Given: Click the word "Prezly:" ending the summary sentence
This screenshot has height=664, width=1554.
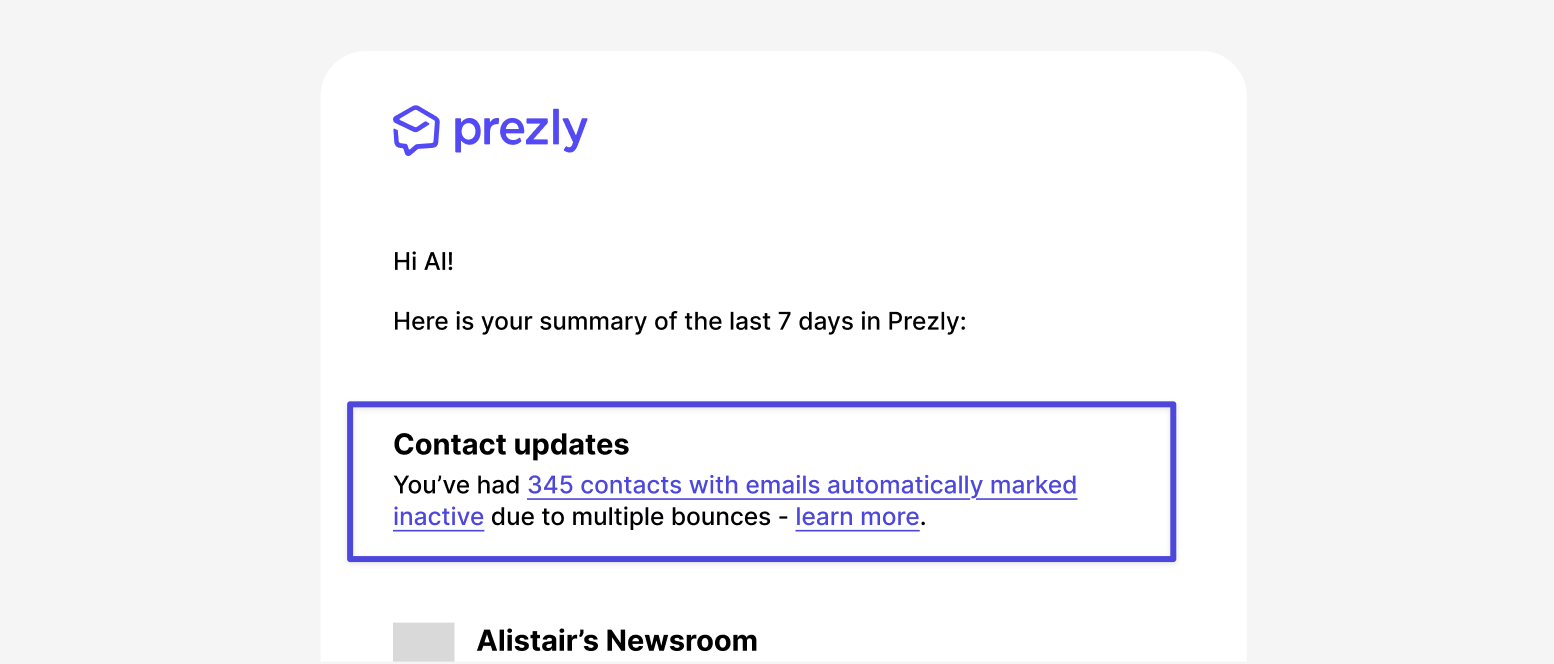Looking at the screenshot, I should 927,322.
